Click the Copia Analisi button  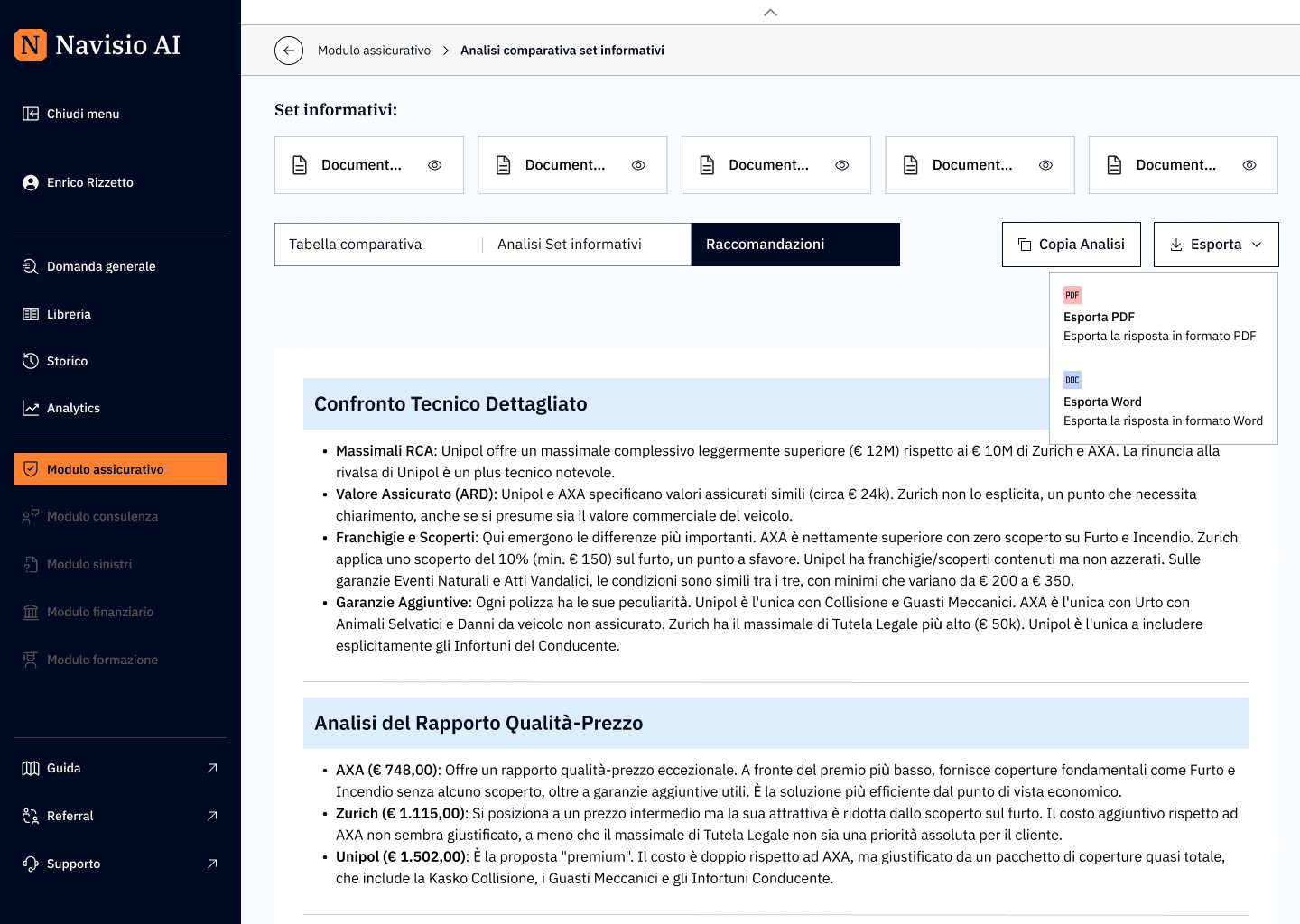click(x=1071, y=245)
